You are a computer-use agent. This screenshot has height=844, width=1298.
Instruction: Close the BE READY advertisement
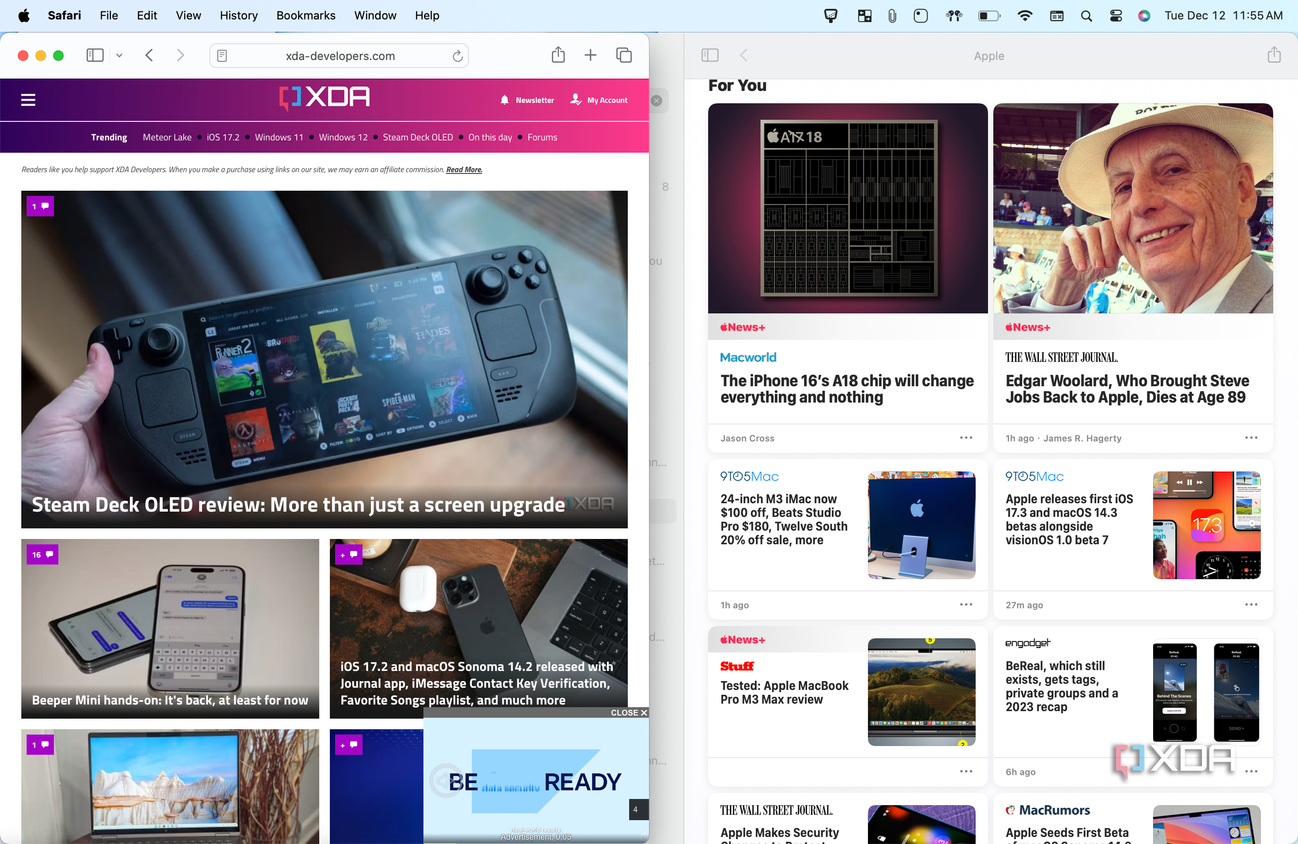629,713
